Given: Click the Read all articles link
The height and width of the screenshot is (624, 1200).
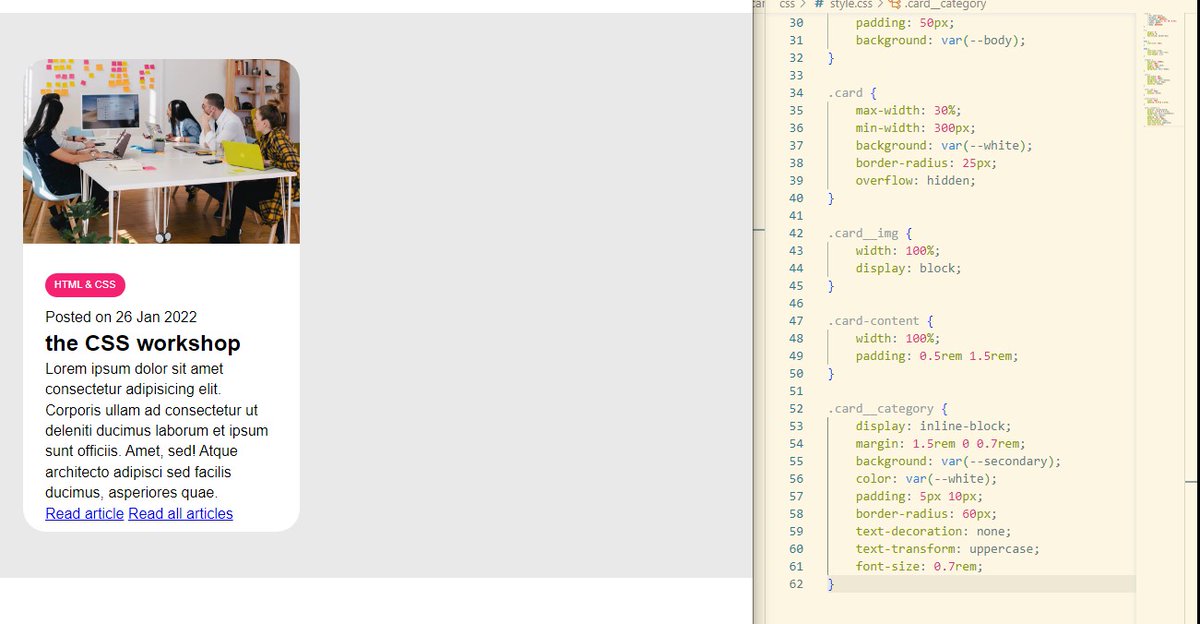Looking at the screenshot, I should coord(180,513).
